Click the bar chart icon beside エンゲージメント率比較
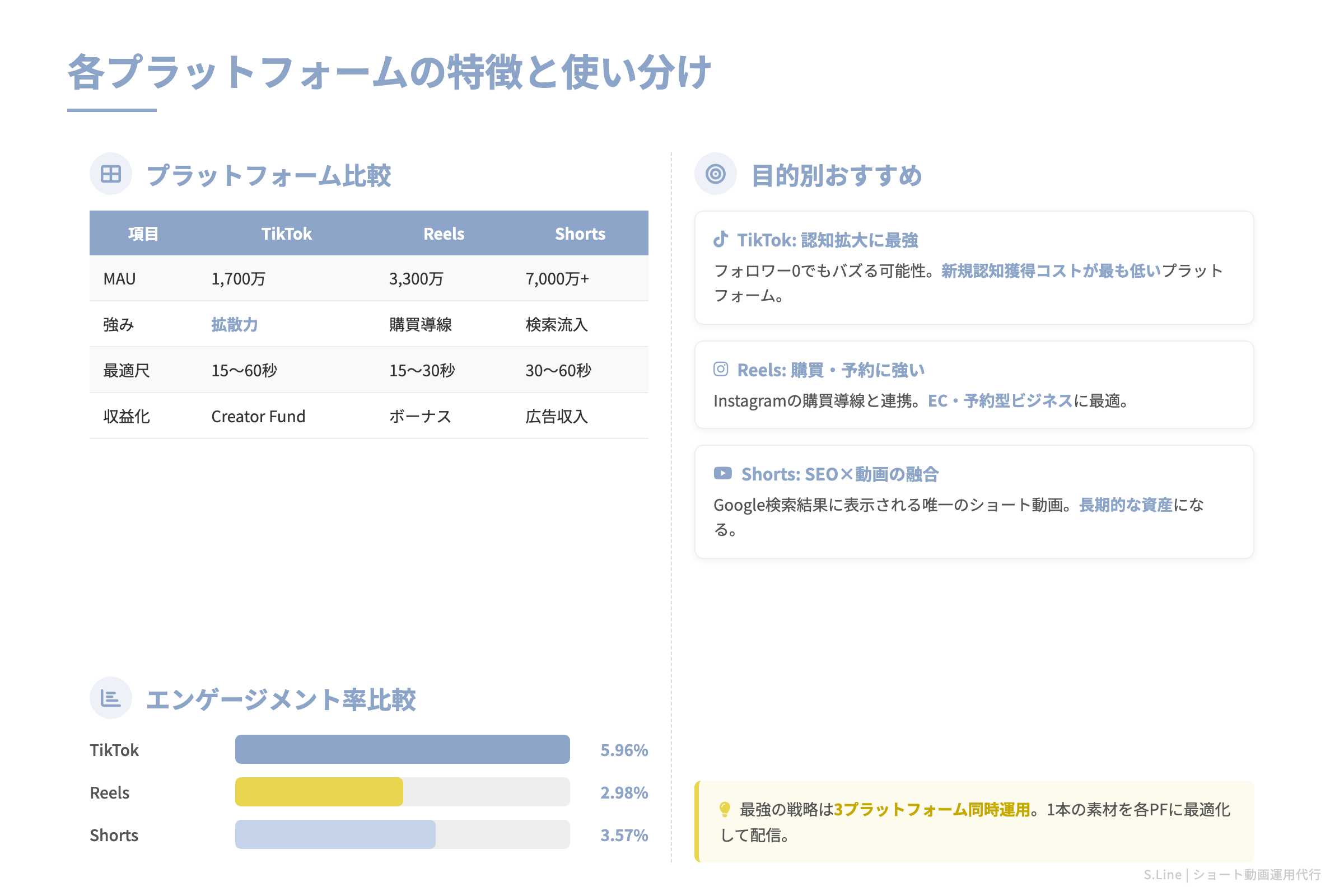Image resolution: width=1344 pixels, height=896 pixels. click(110, 697)
